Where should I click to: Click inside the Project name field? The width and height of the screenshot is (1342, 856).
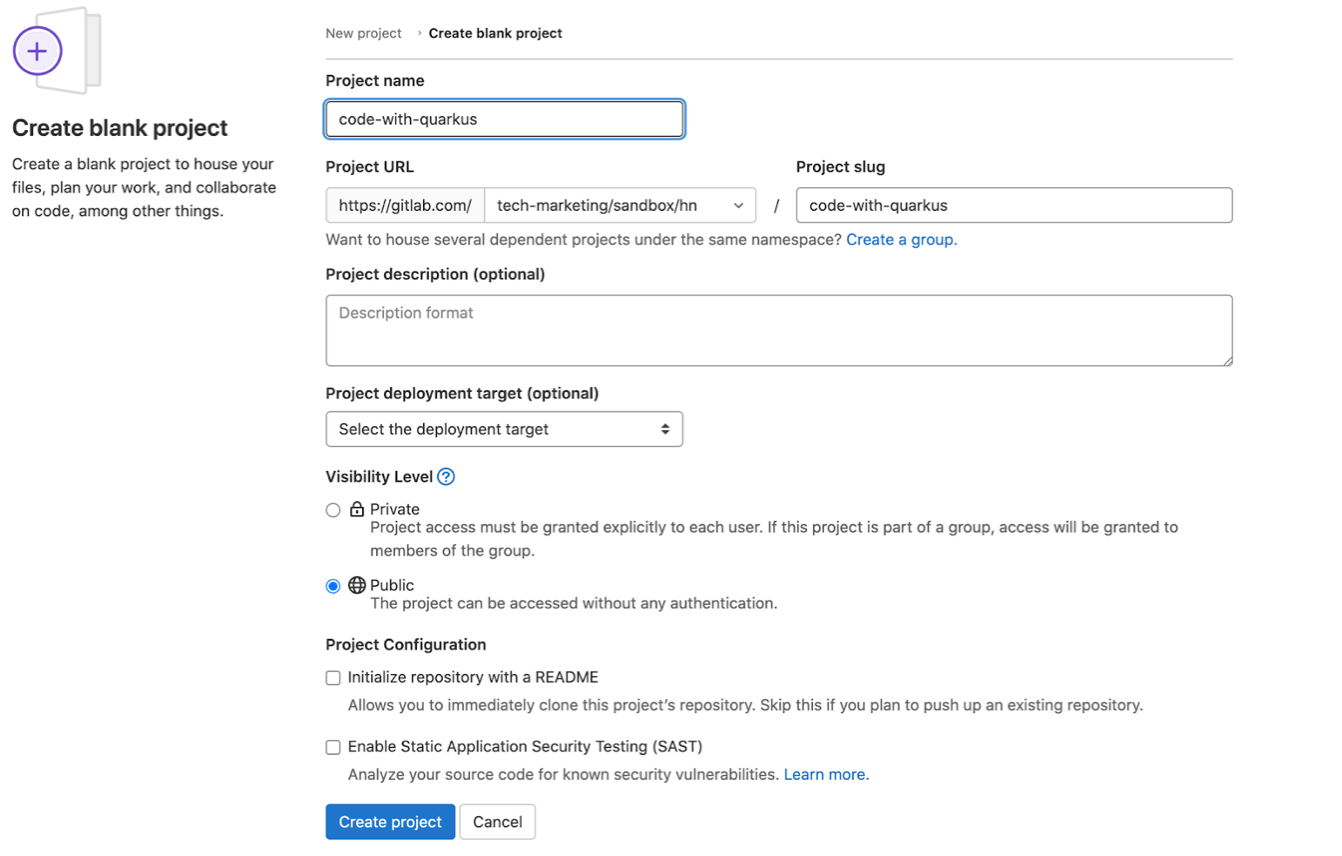click(504, 118)
